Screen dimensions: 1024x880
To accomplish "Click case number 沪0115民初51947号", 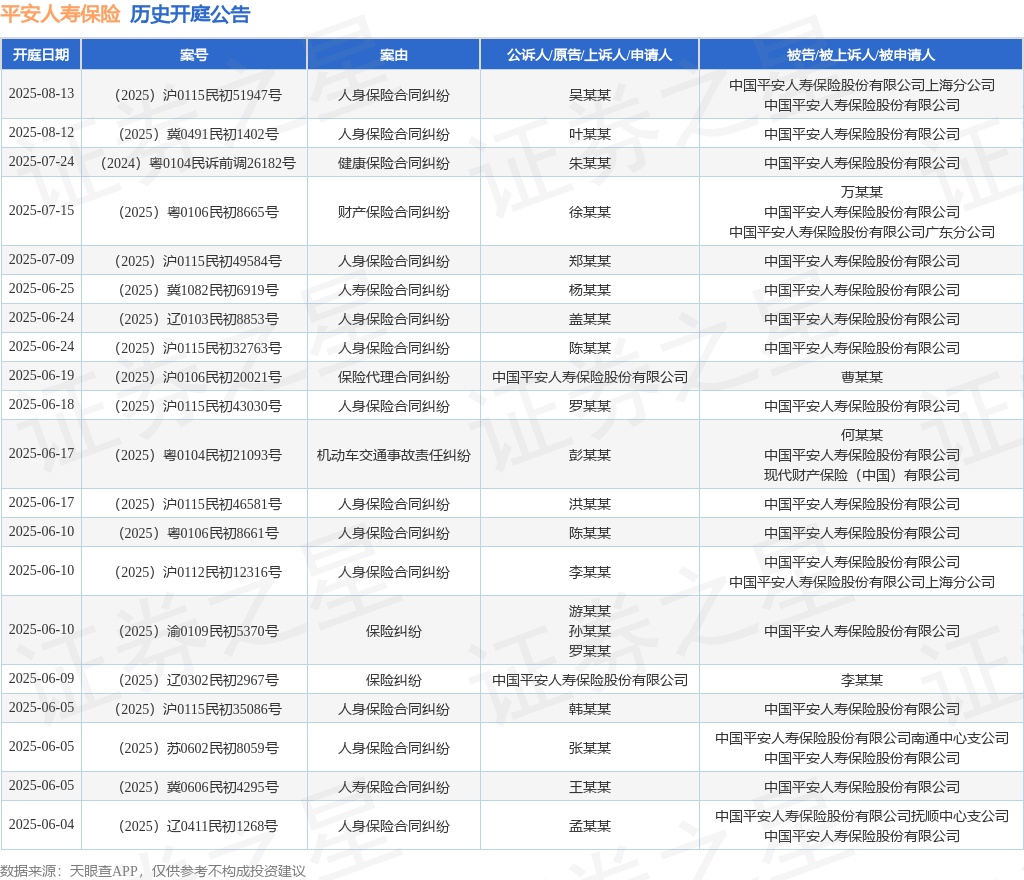I will coord(198,95).
